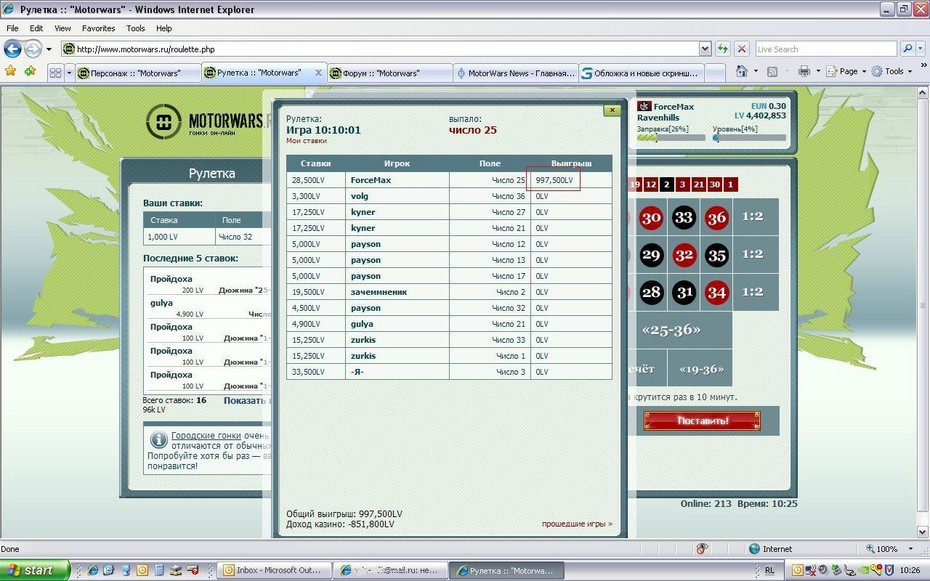Open the Windows Start button

[x=34, y=570]
